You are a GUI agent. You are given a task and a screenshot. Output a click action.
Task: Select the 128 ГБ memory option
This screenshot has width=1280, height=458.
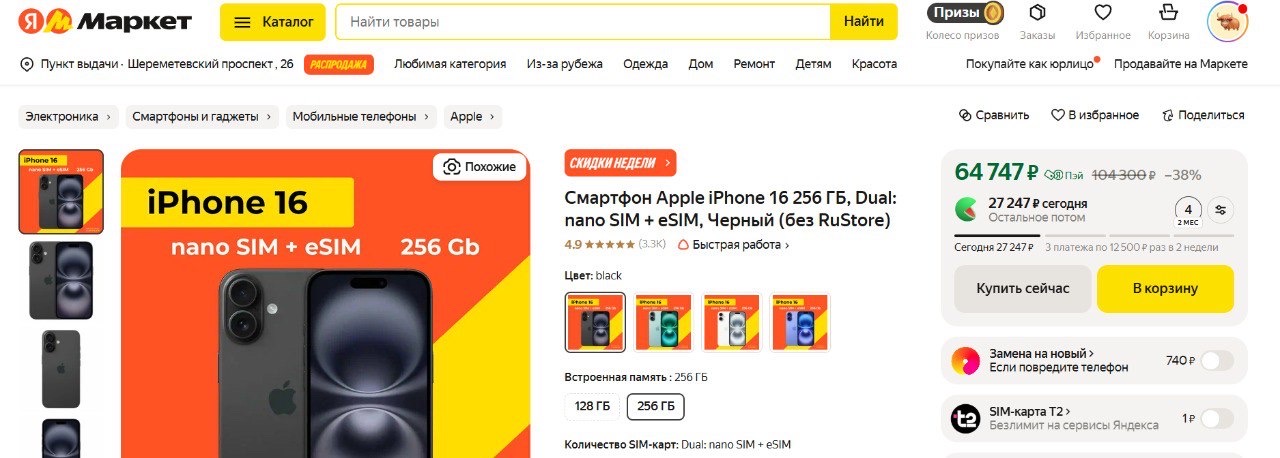click(x=591, y=407)
